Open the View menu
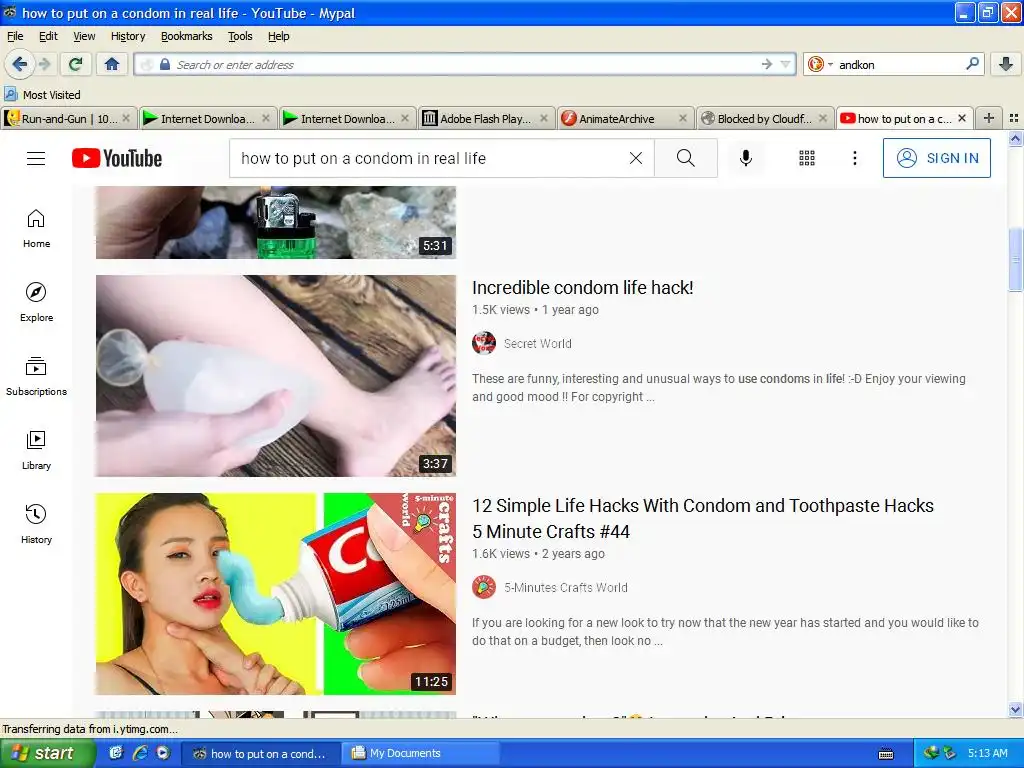 (84, 36)
